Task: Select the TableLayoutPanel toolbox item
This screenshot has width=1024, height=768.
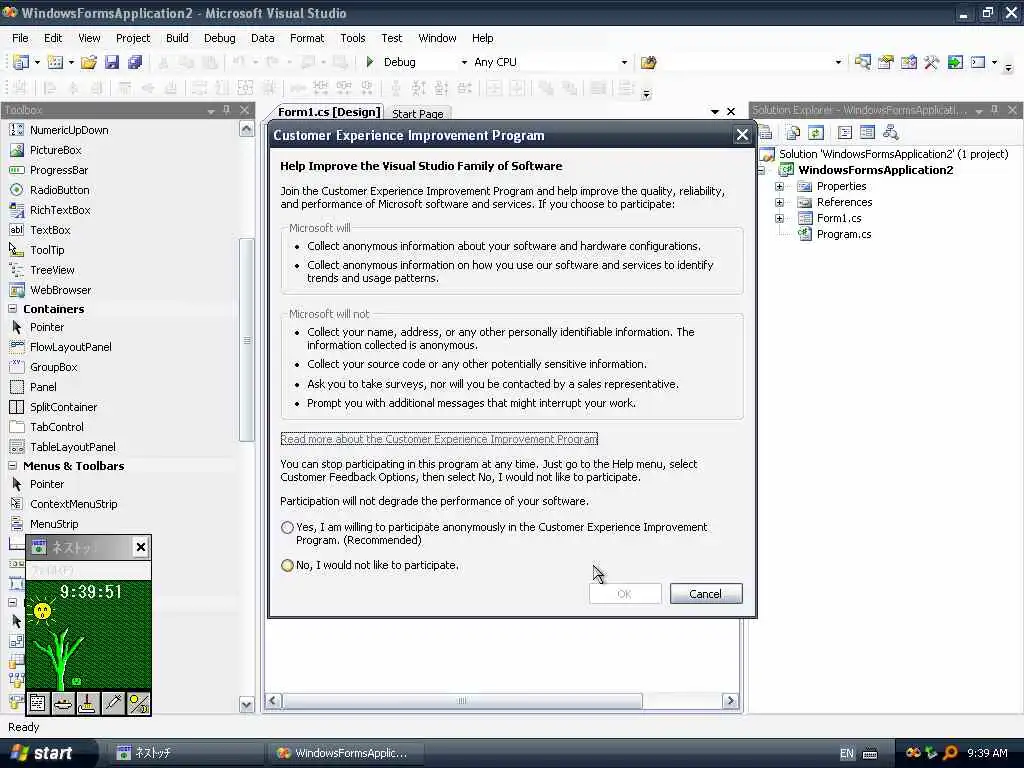Action: click(72, 447)
